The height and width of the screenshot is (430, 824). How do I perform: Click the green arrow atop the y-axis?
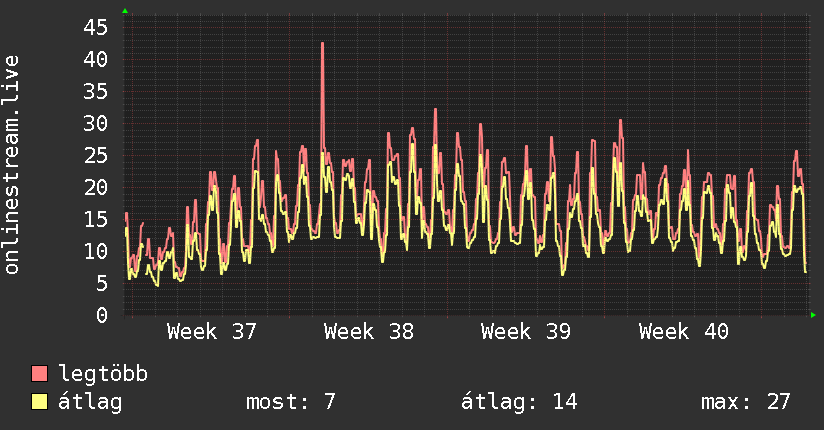[x=125, y=11]
